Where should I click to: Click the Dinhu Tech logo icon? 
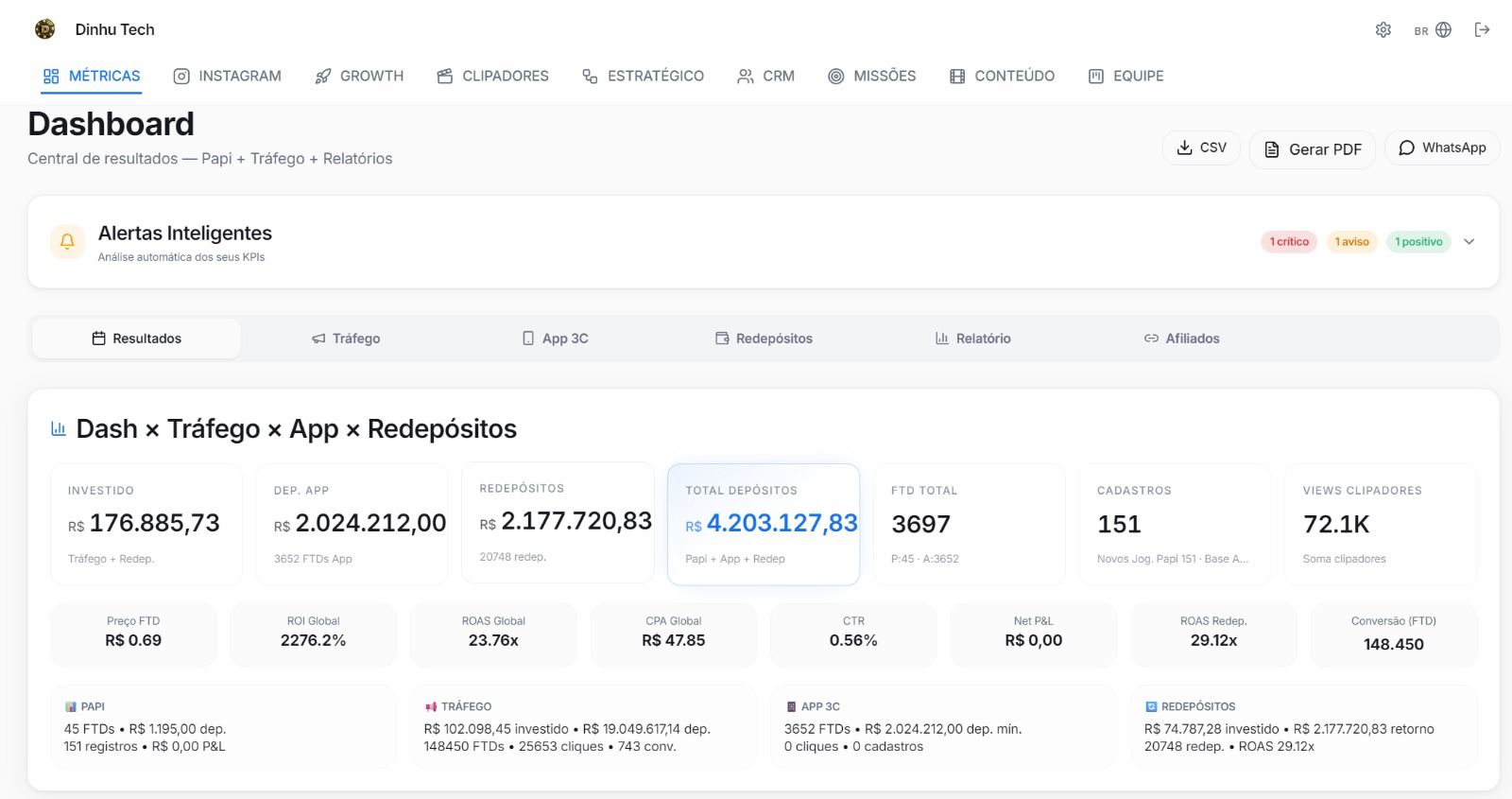coord(44,29)
